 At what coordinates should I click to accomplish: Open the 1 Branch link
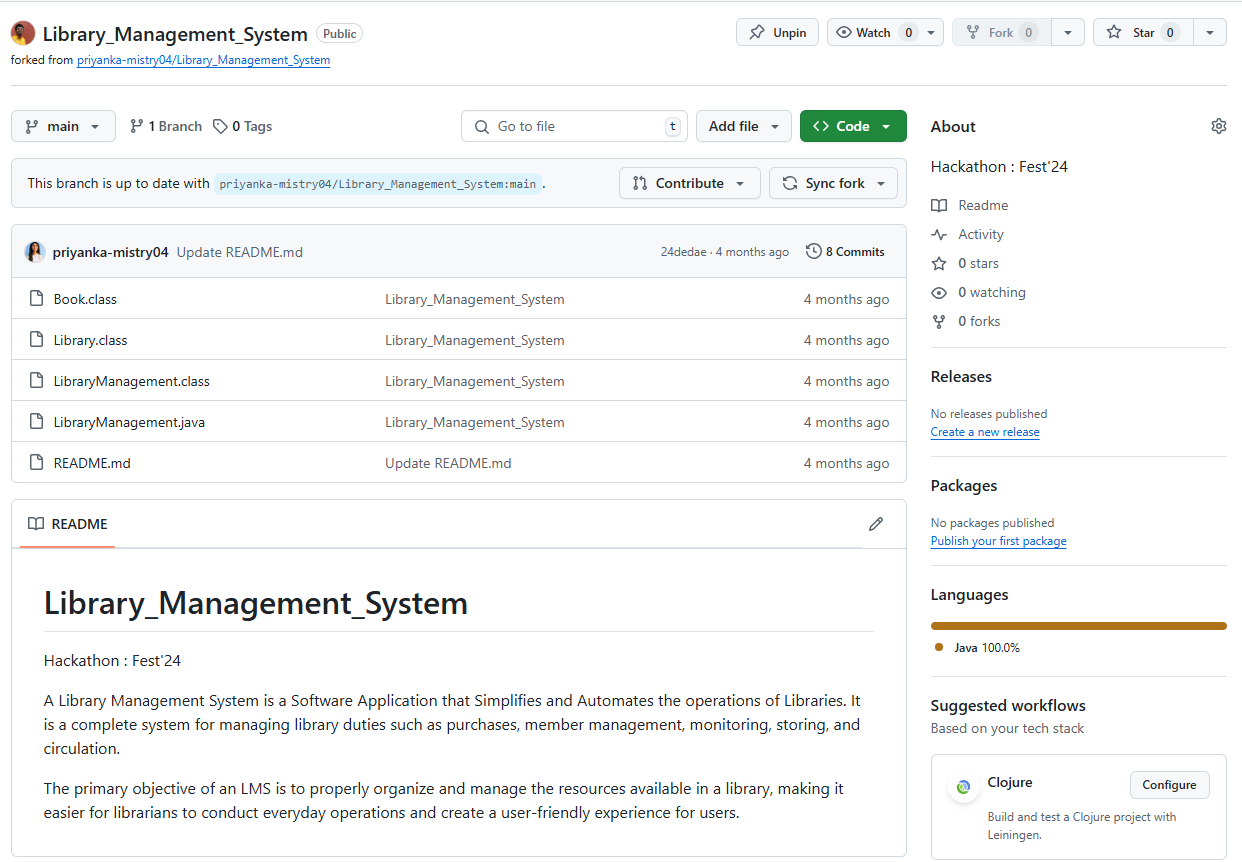[x=166, y=126]
